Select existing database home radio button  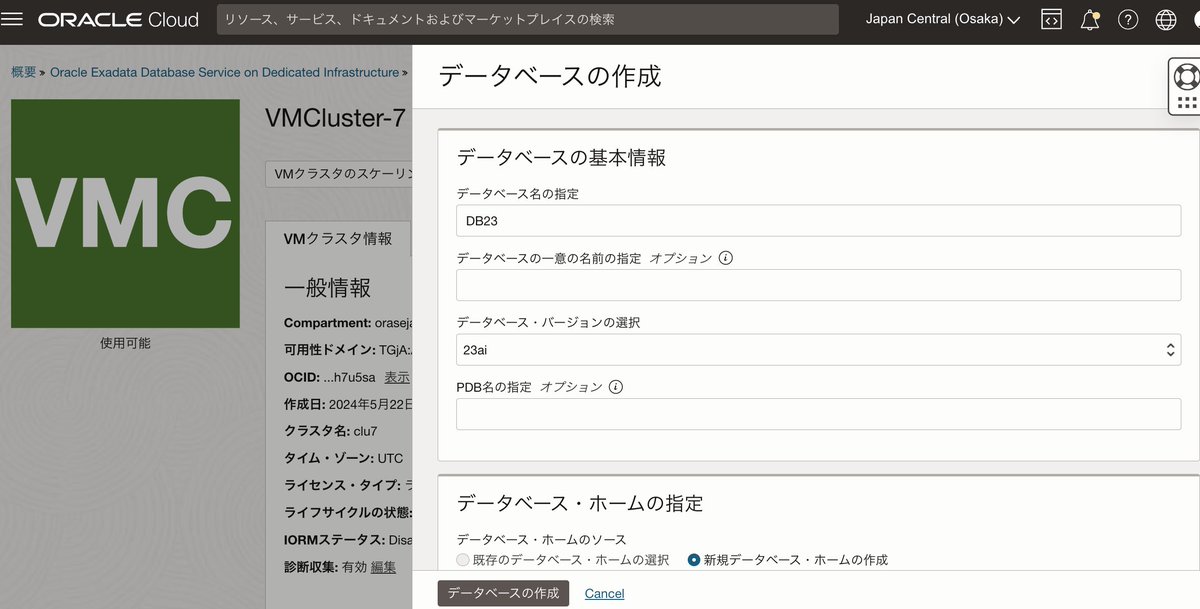(462, 560)
